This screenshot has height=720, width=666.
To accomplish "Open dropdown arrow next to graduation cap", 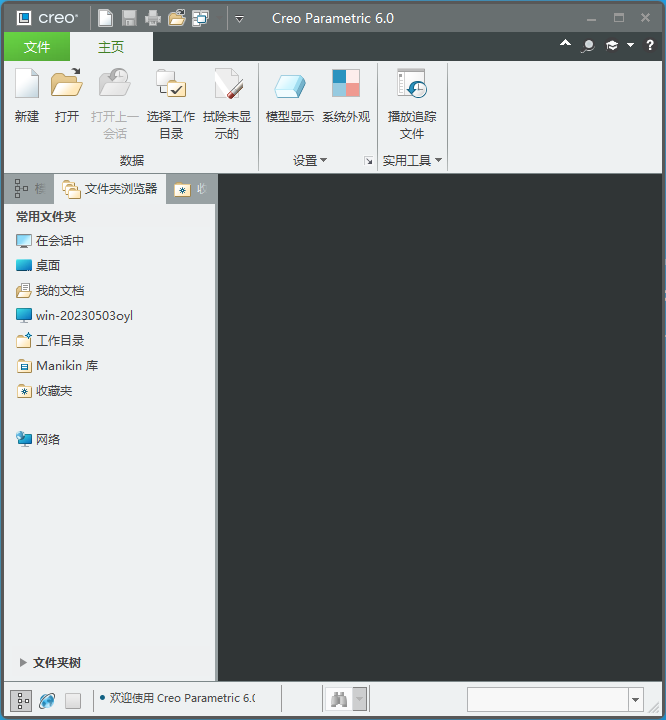I will point(631,45).
